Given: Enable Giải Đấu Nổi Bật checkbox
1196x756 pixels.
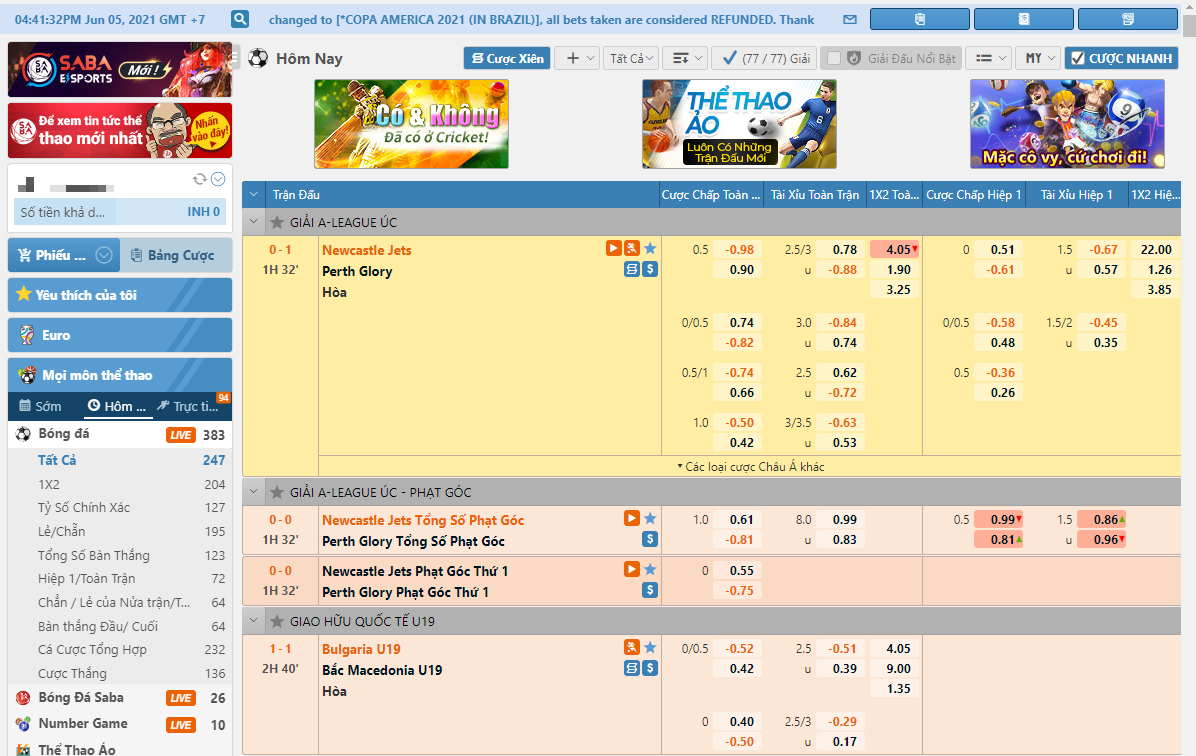Looking at the screenshot, I should 833,59.
